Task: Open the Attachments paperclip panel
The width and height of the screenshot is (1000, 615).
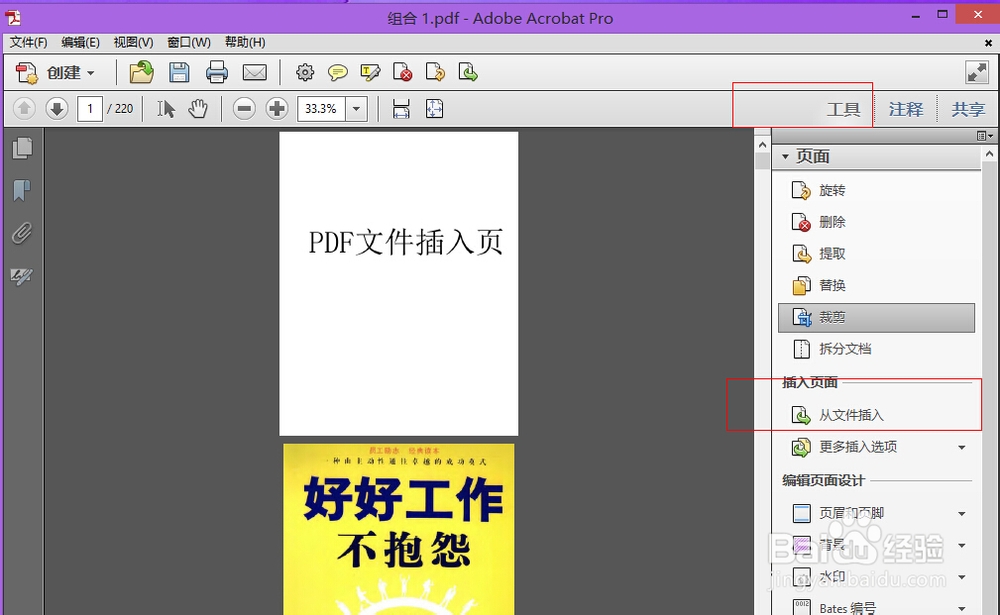Action: (x=22, y=233)
